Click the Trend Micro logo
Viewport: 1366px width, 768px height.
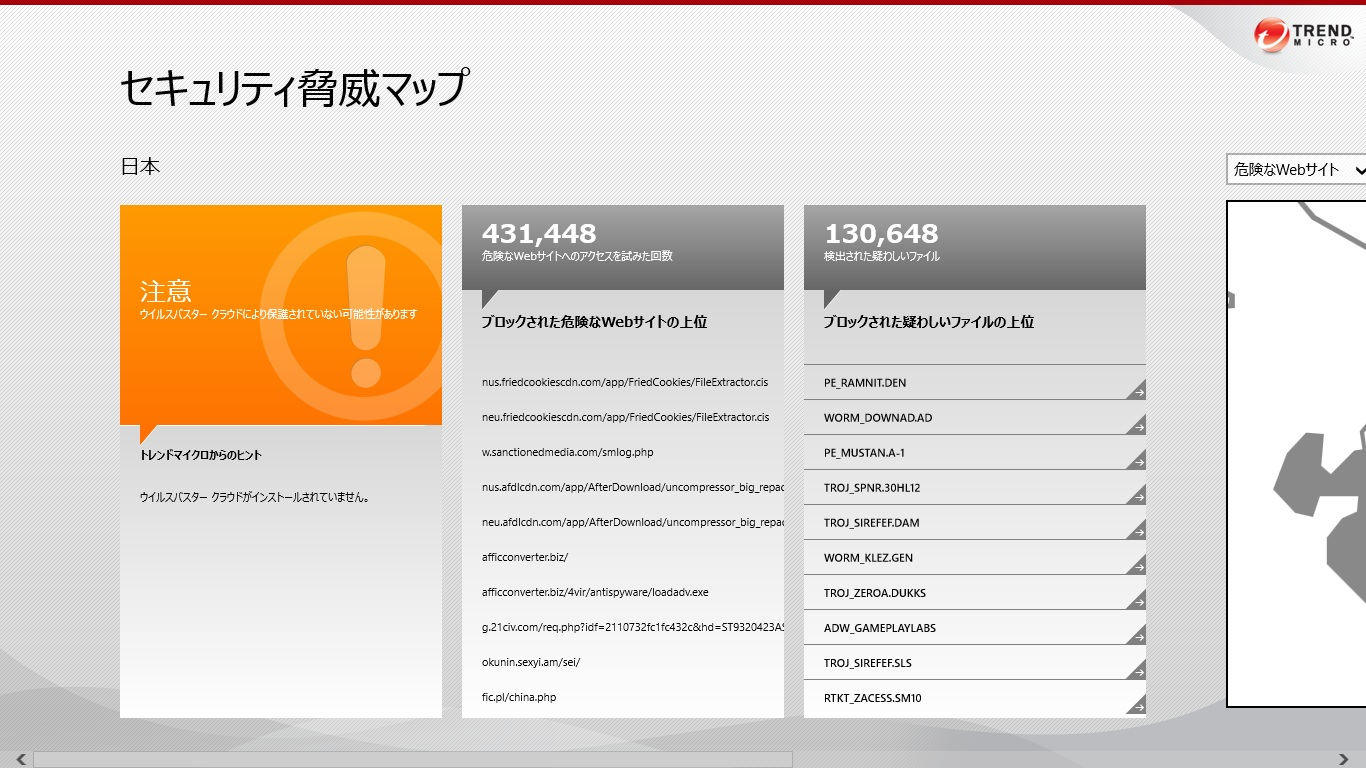pos(1304,34)
